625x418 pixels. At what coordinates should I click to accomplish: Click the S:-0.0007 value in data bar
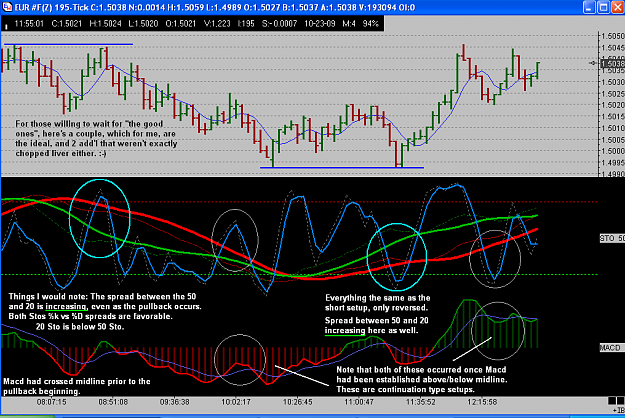point(279,24)
